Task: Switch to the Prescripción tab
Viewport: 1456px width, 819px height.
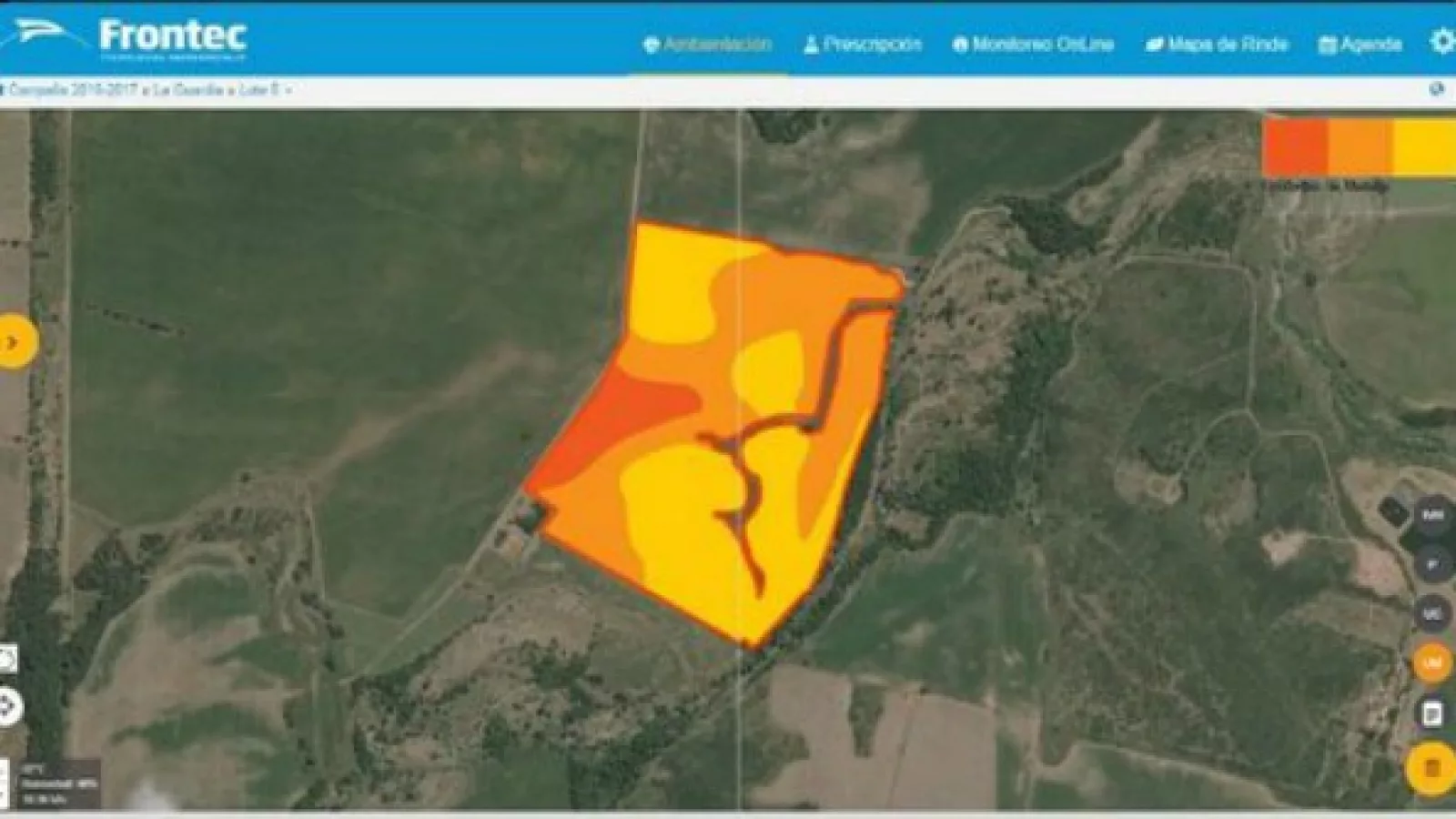Action: pos(862,44)
